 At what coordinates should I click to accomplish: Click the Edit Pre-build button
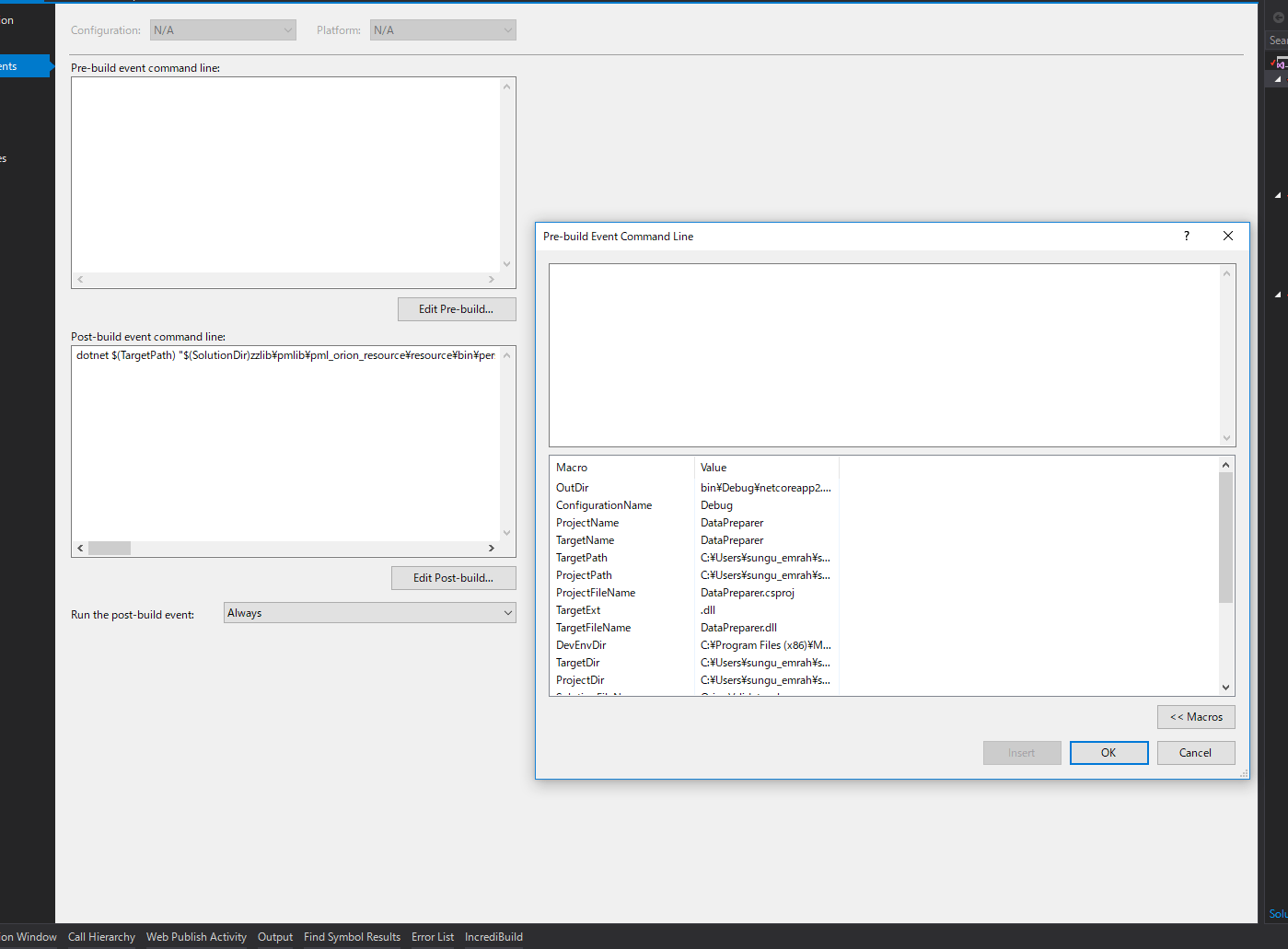tap(456, 308)
